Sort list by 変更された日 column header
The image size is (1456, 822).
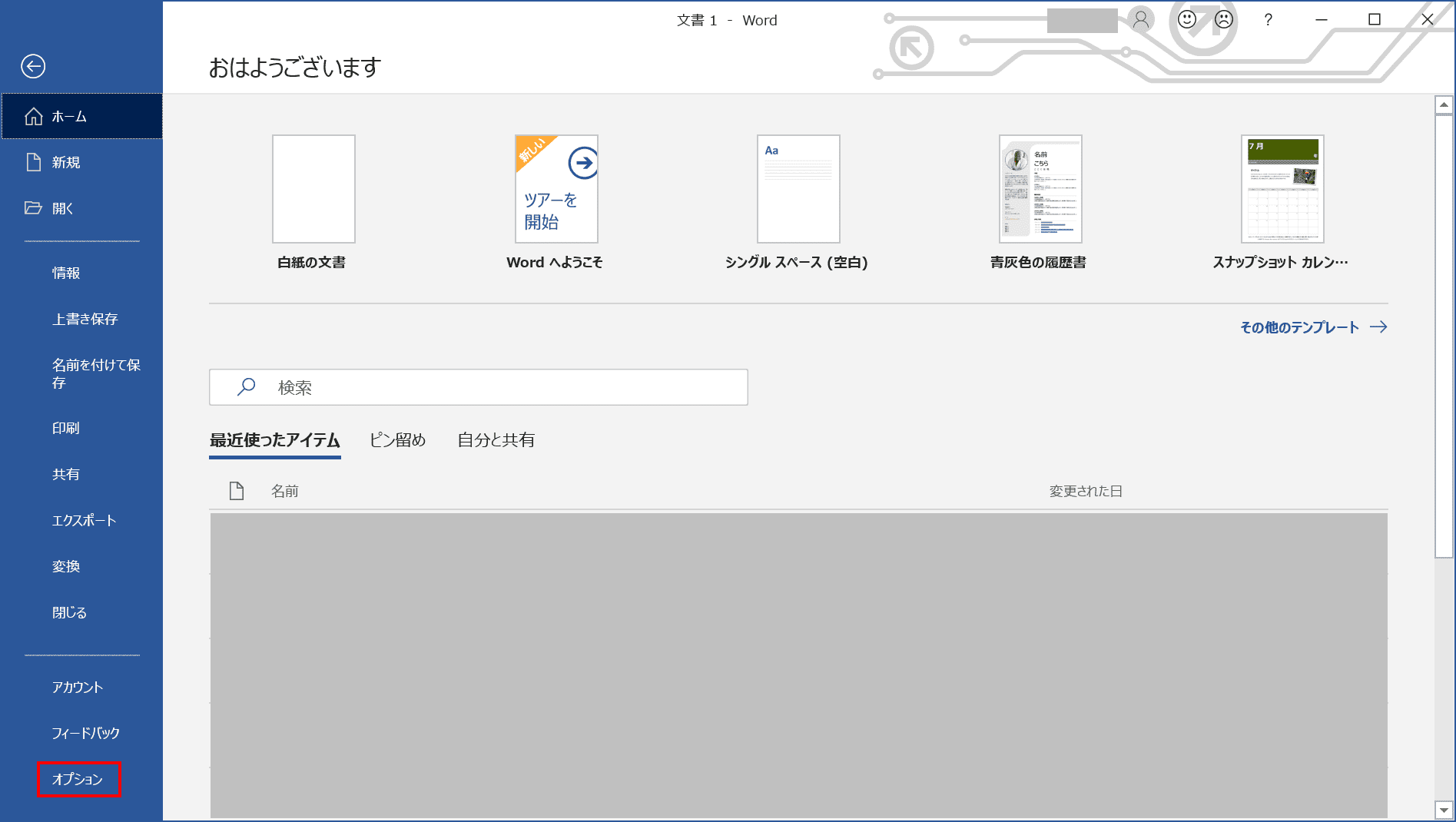coord(1086,491)
